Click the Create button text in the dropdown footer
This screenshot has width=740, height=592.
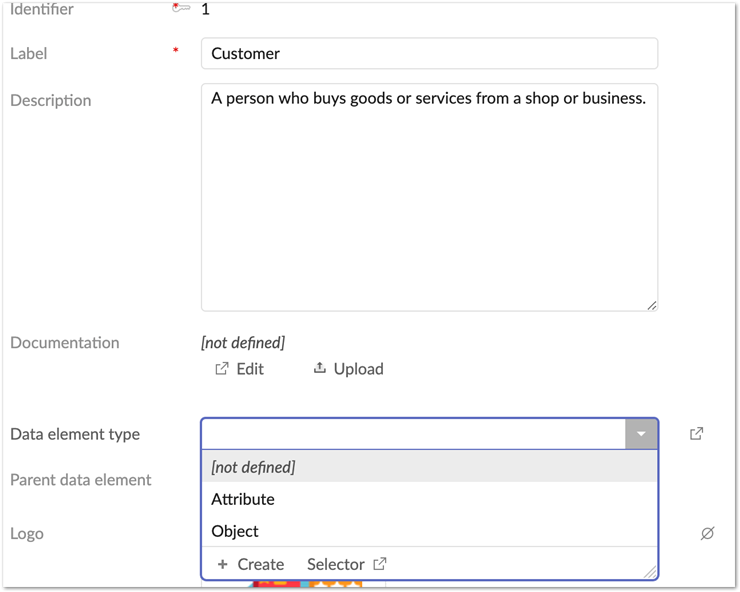tap(261, 564)
